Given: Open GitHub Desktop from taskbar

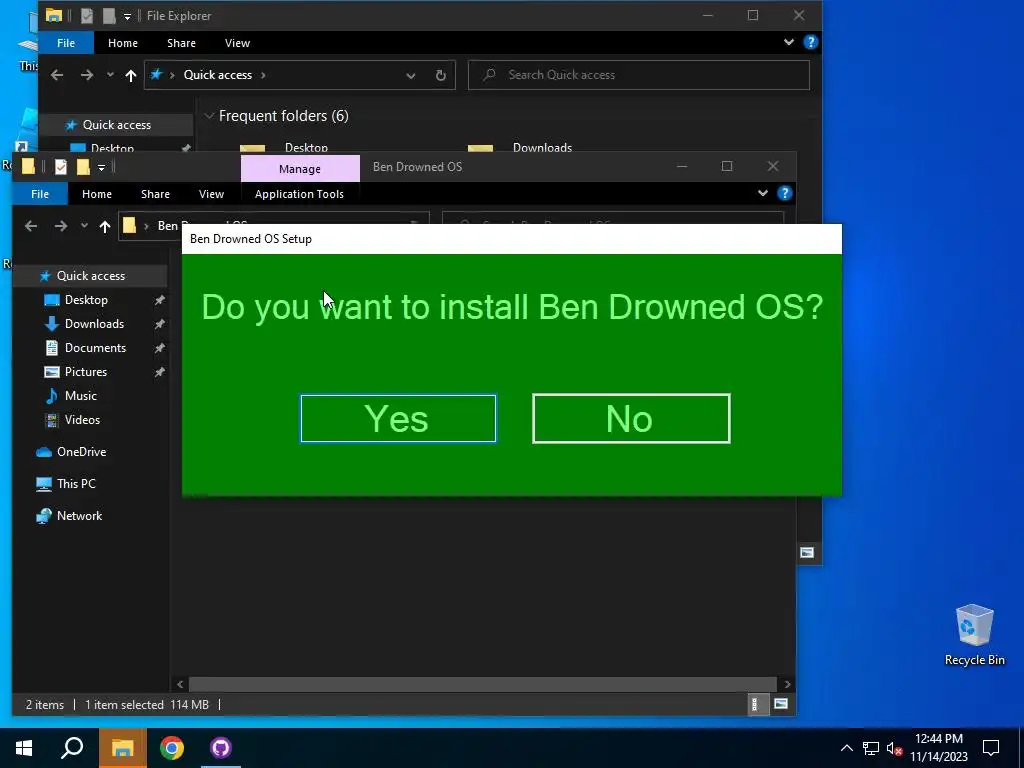Looking at the screenshot, I should (221, 748).
